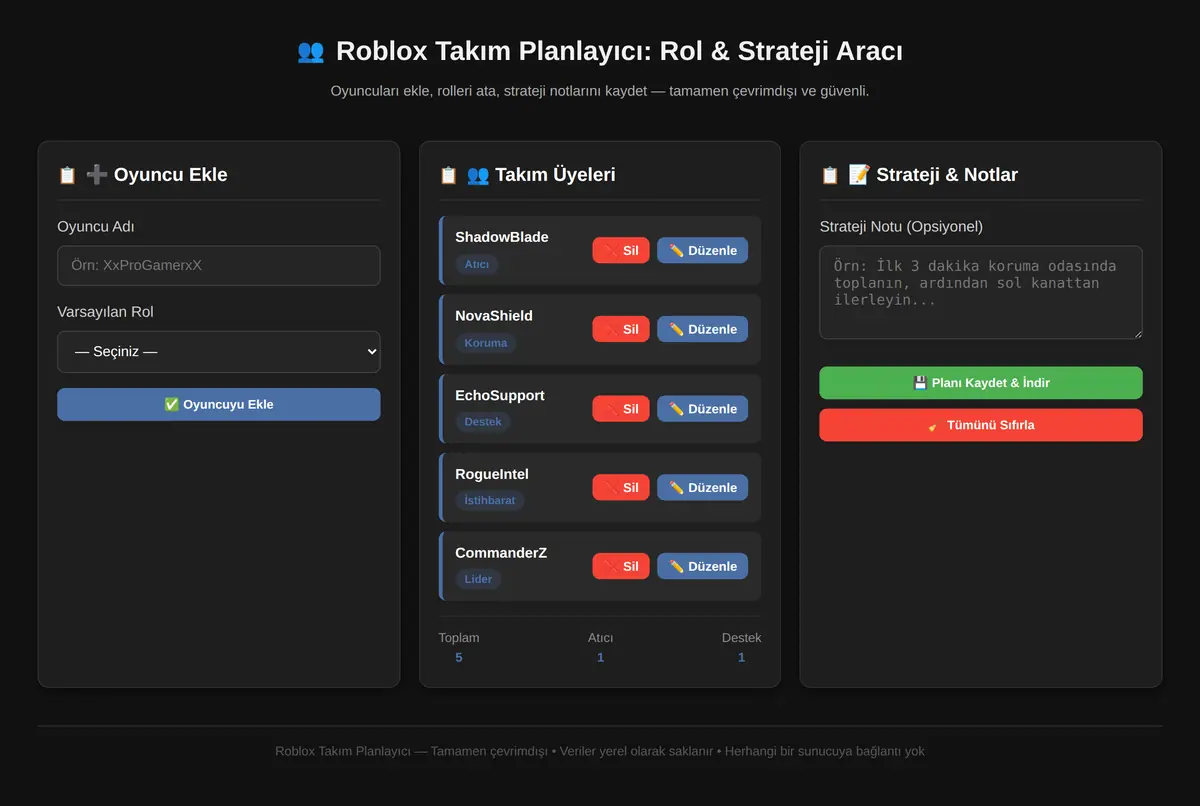Select the CommanderZ player name
The image size is (1200, 806).
tap(501, 553)
